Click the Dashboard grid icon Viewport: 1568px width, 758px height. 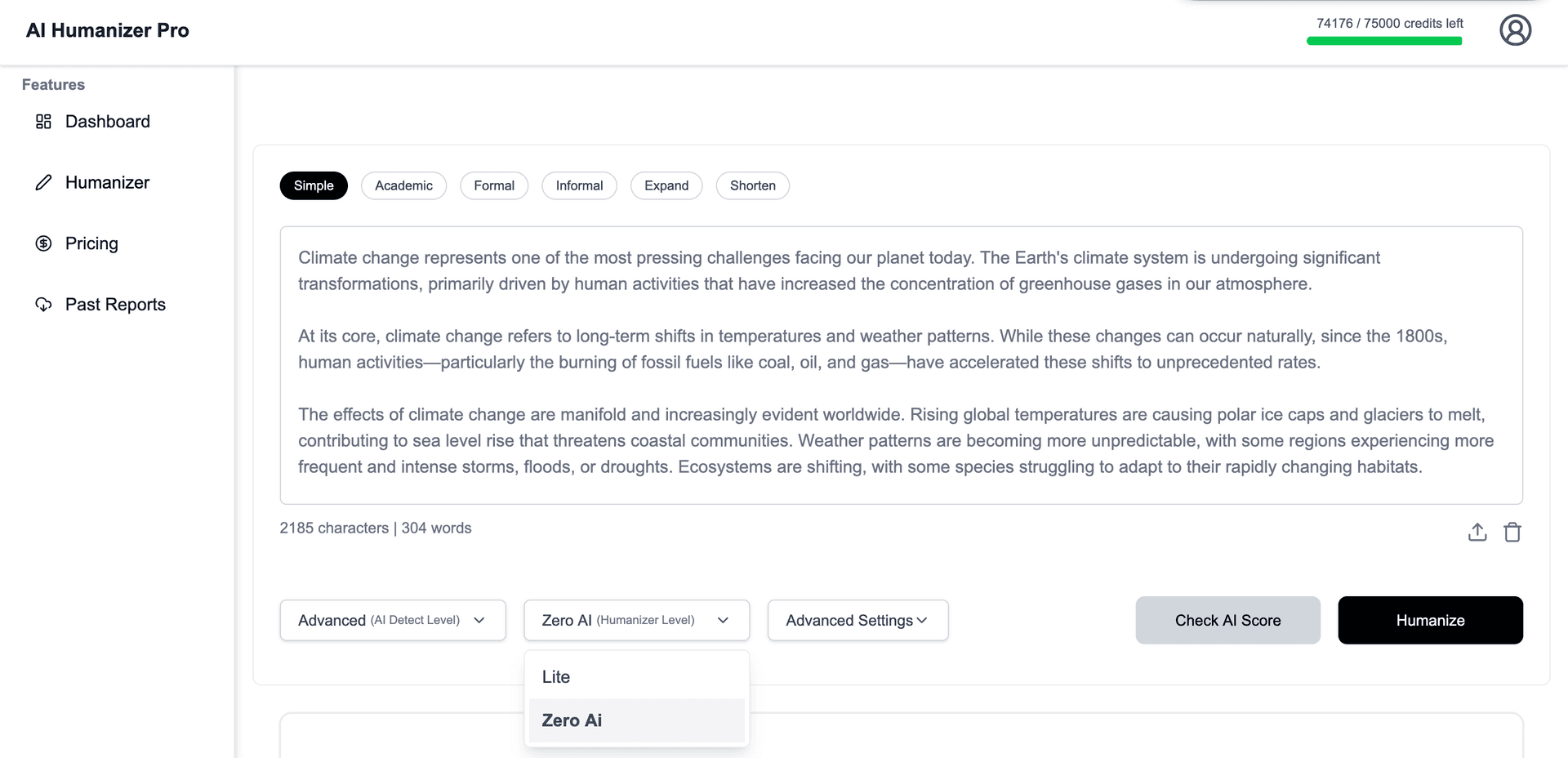43,122
